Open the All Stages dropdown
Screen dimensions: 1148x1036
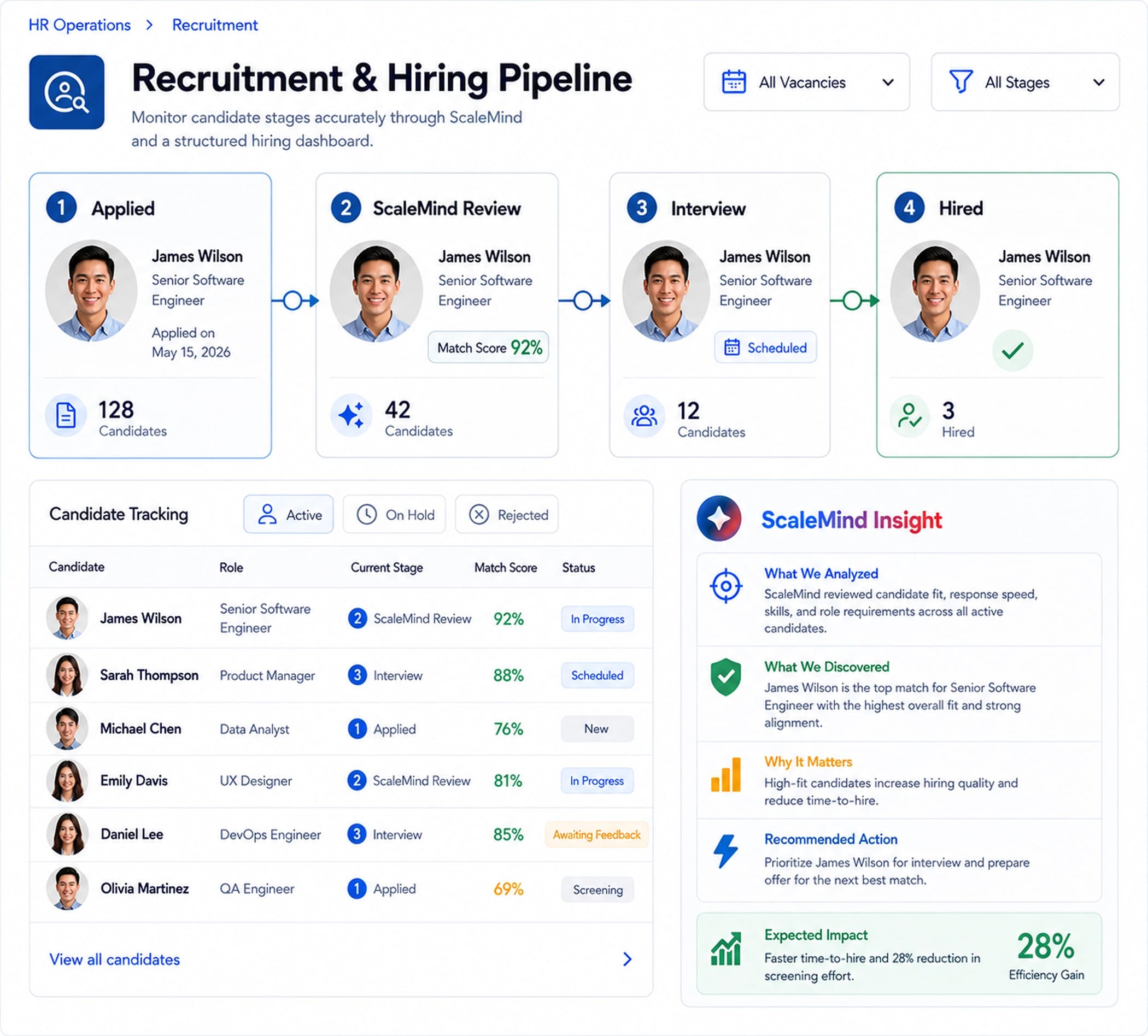pyautogui.click(x=1025, y=82)
